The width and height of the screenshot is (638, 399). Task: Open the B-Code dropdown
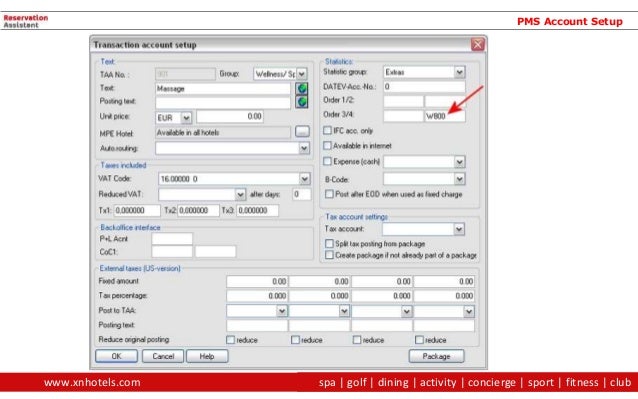click(x=459, y=179)
